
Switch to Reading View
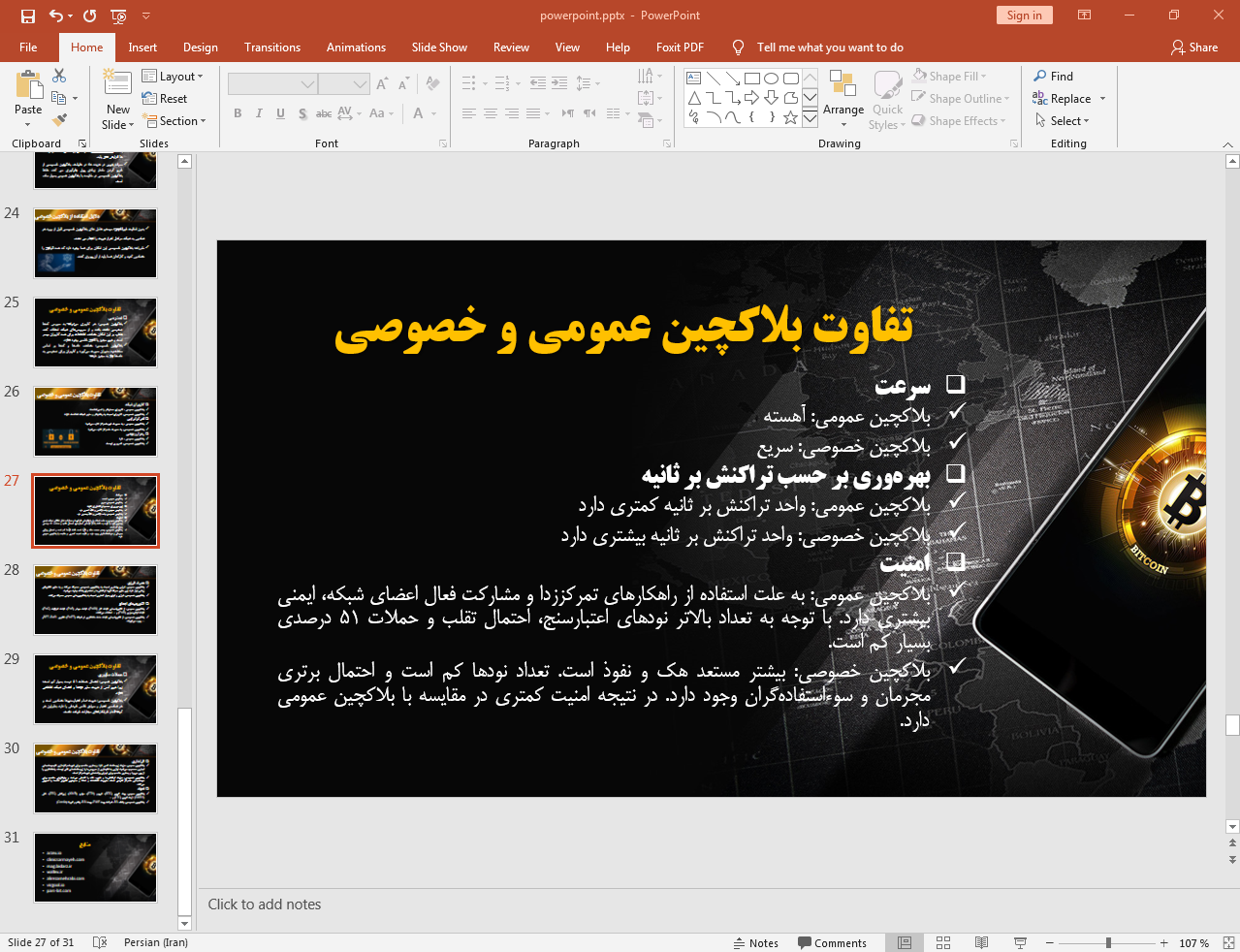click(x=981, y=942)
